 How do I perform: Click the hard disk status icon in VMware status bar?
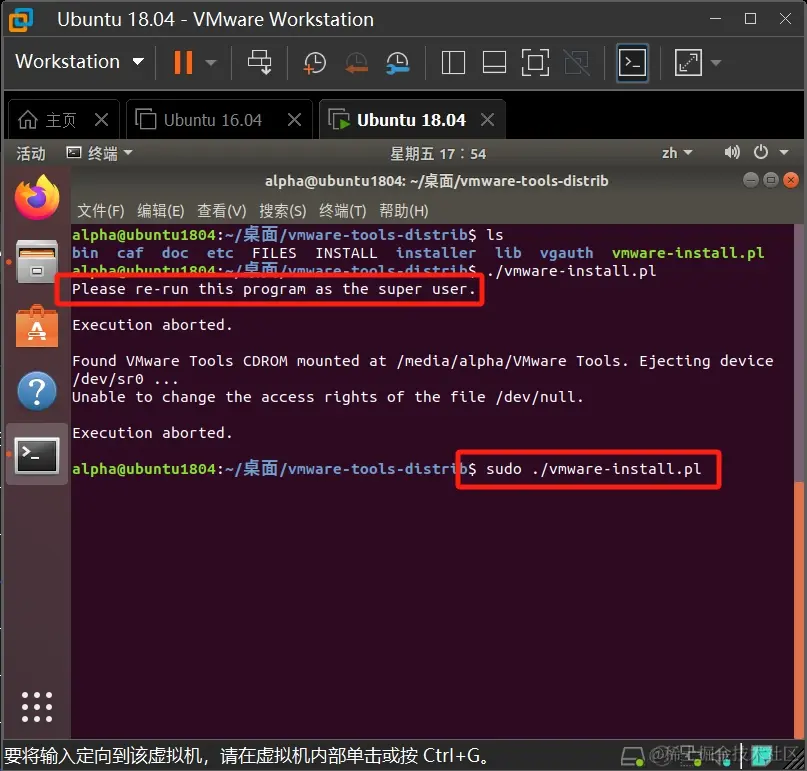(x=633, y=757)
